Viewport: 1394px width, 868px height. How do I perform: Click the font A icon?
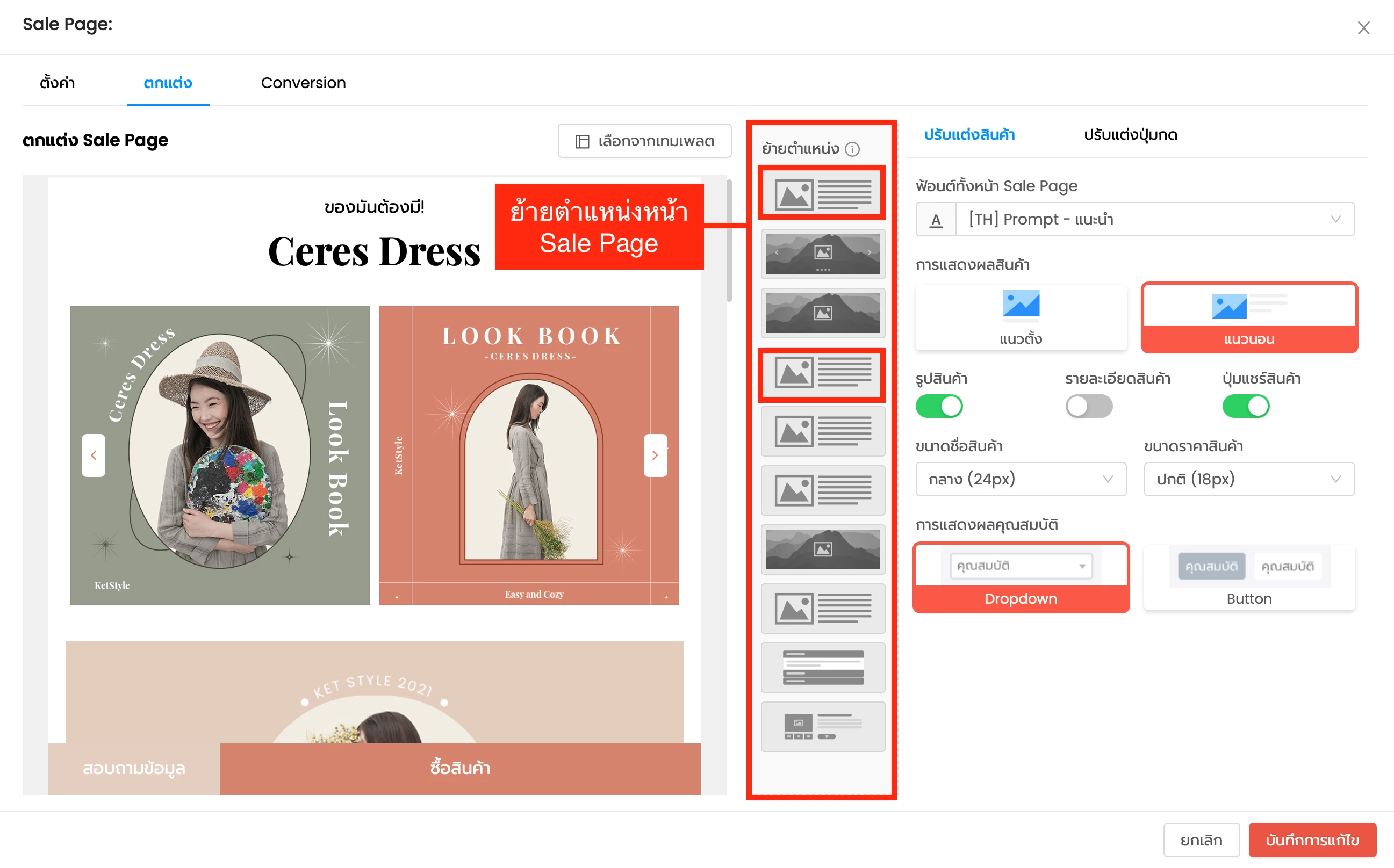point(936,220)
